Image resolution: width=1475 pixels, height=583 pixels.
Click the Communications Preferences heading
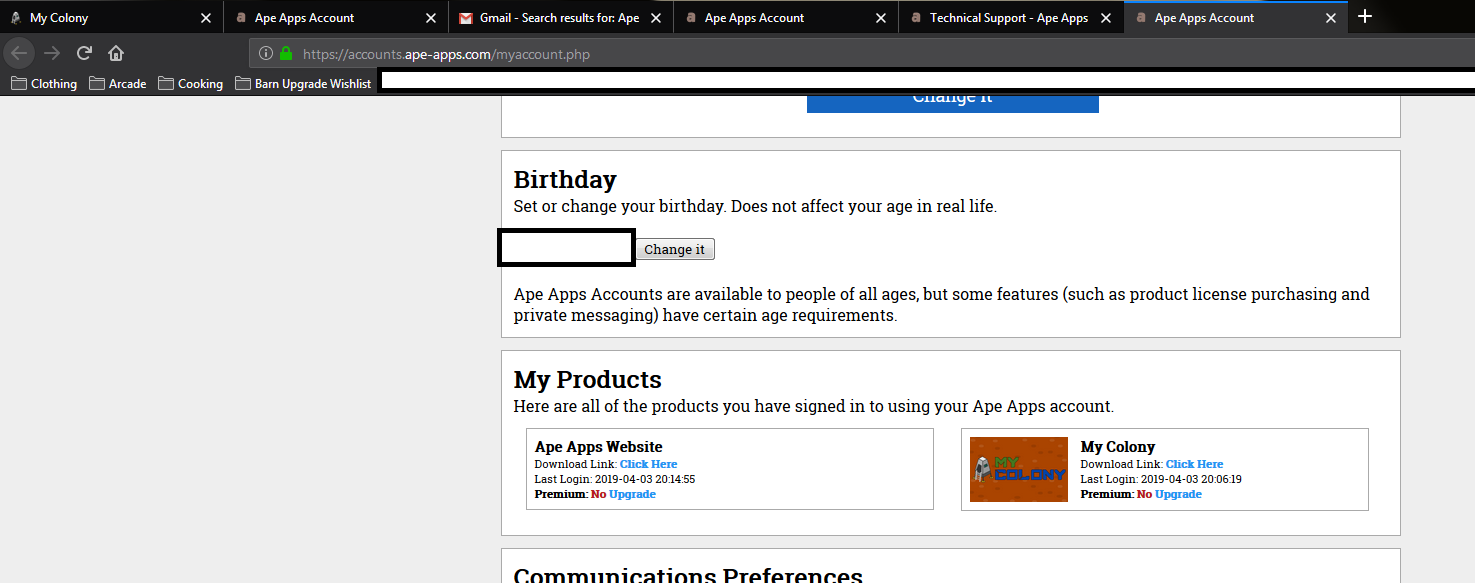688,574
